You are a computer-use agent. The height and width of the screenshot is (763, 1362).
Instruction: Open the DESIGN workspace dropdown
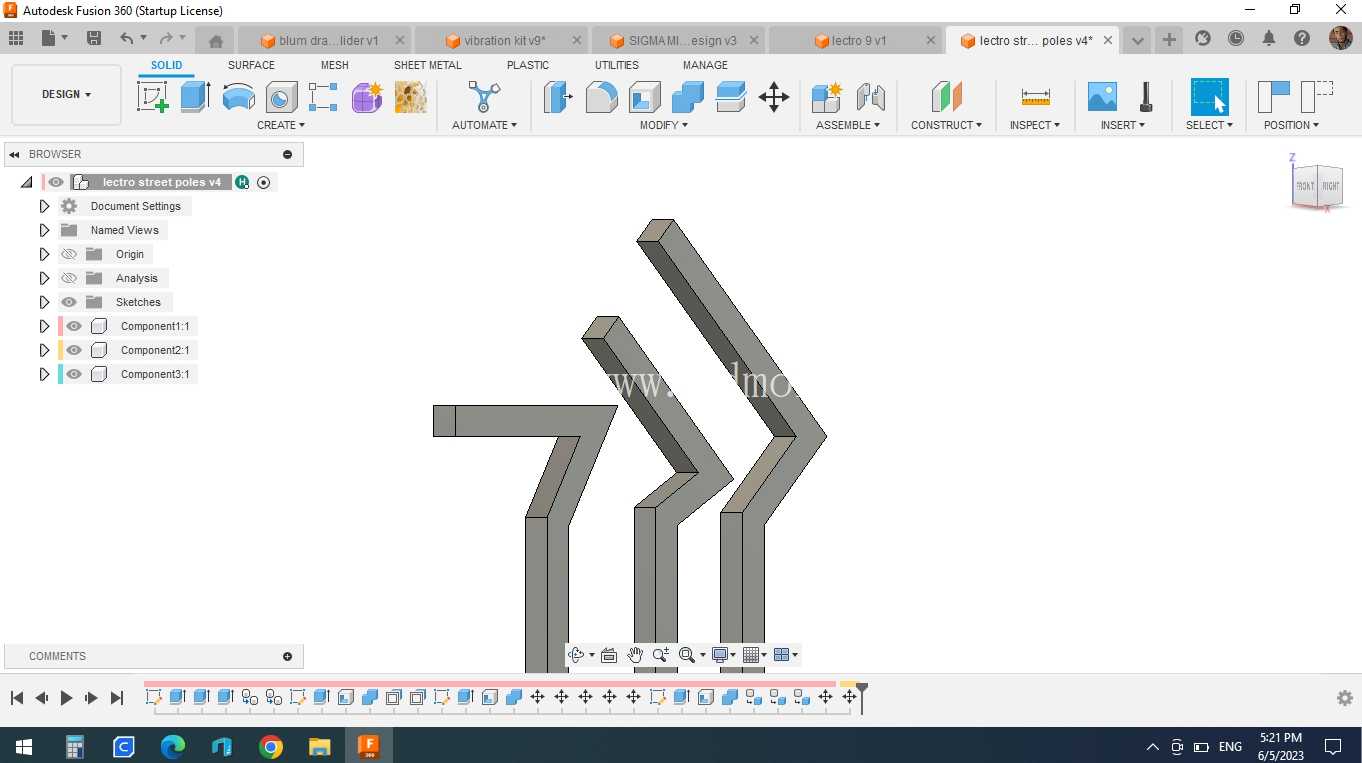click(66, 94)
